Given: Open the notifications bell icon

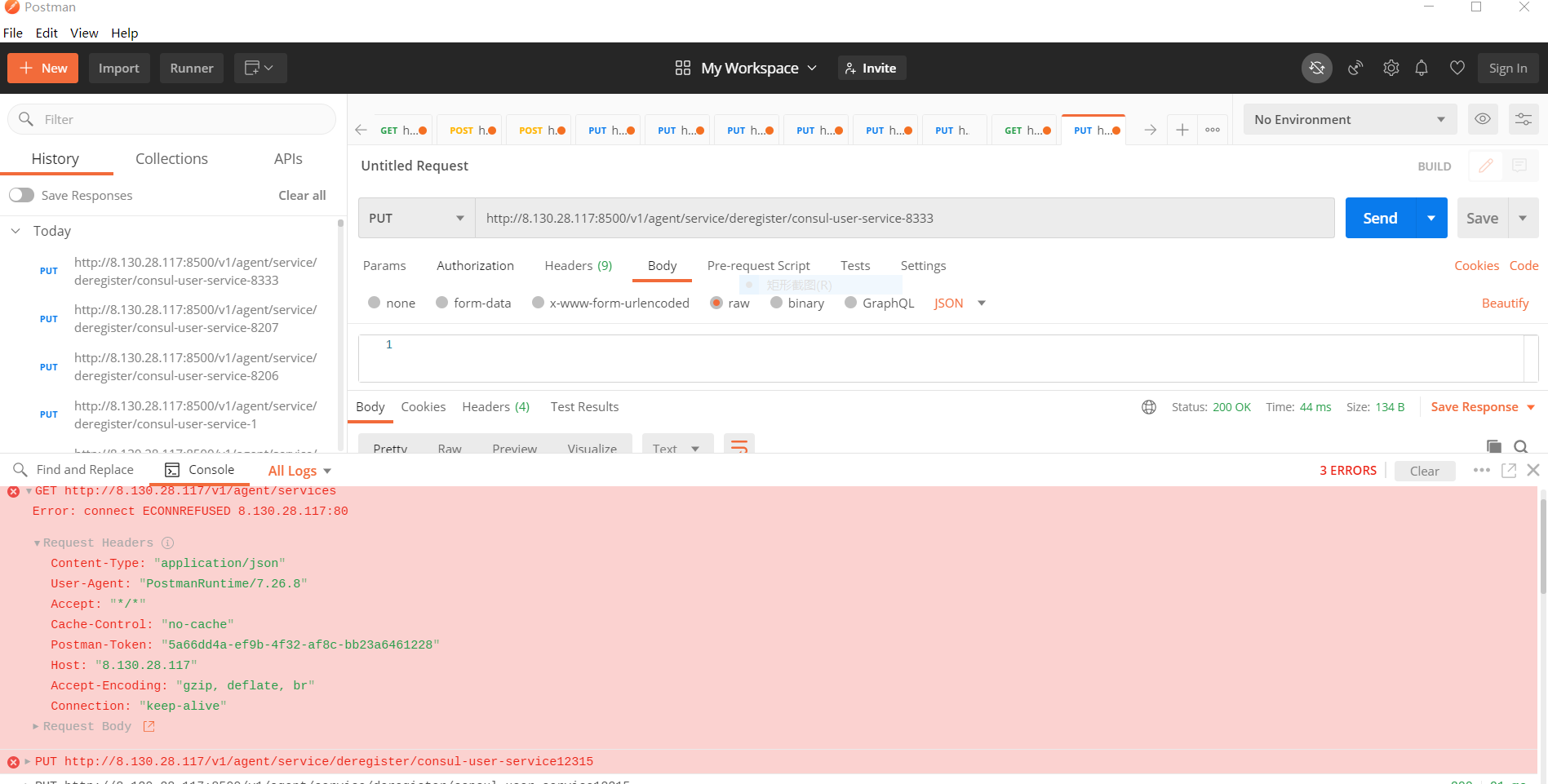Looking at the screenshot, I should 1422,69.
